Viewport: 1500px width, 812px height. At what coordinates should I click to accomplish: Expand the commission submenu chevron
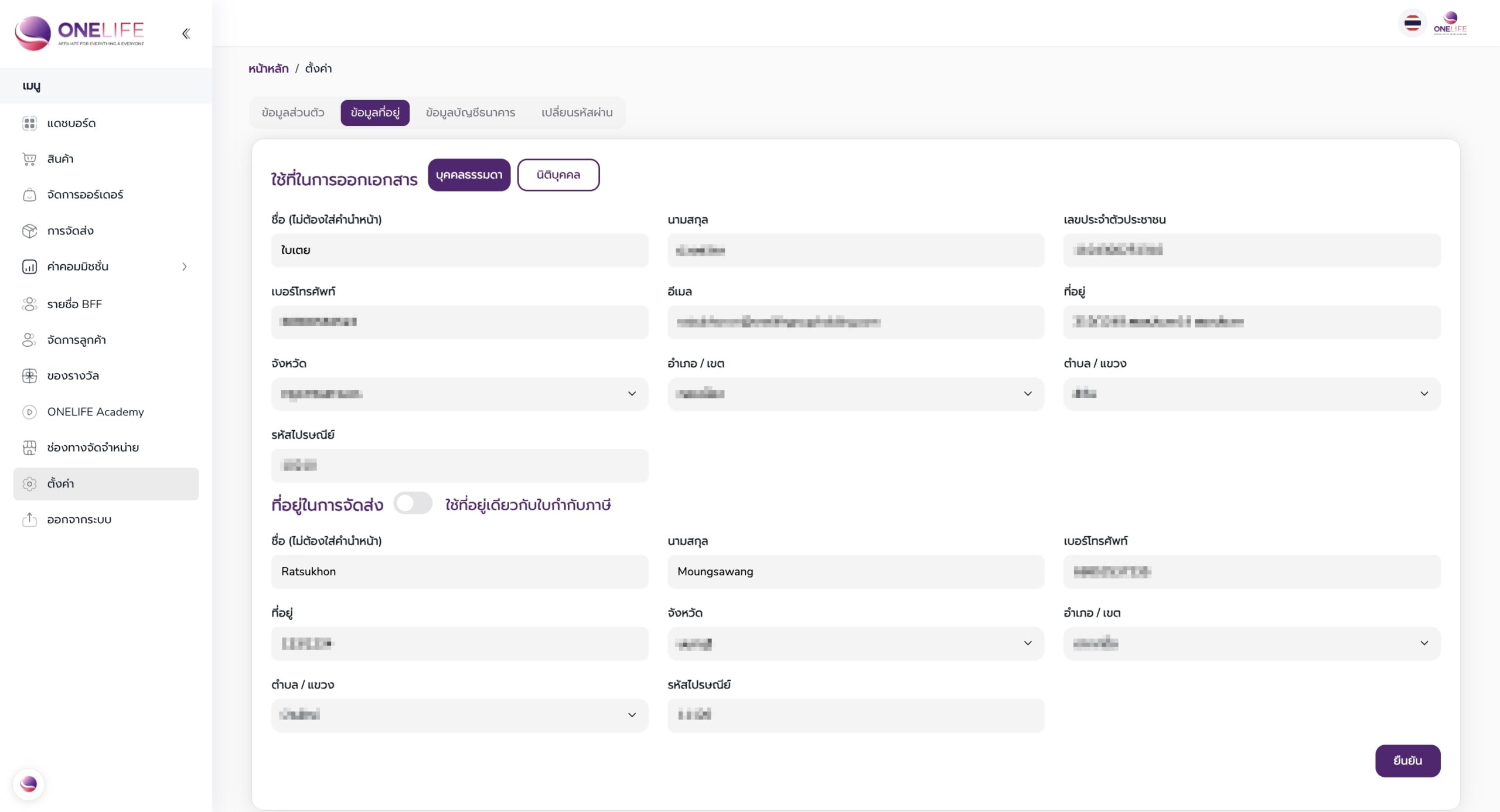click(185, 267)
